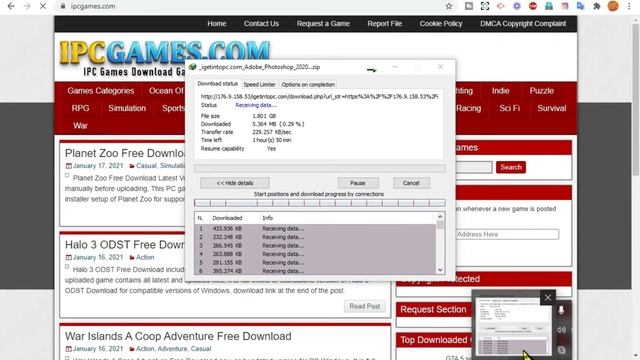This screenshot has height=360, width=640.
Task: Click the Read Post button for Halo 3 ODST
Action: (364, 306)
